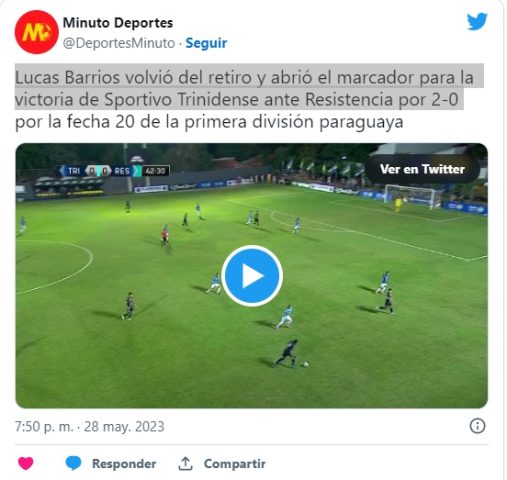Click the goalkeeper in yellow in video
This screenshot has height=480, width=507.
click(x=398, y=204)
